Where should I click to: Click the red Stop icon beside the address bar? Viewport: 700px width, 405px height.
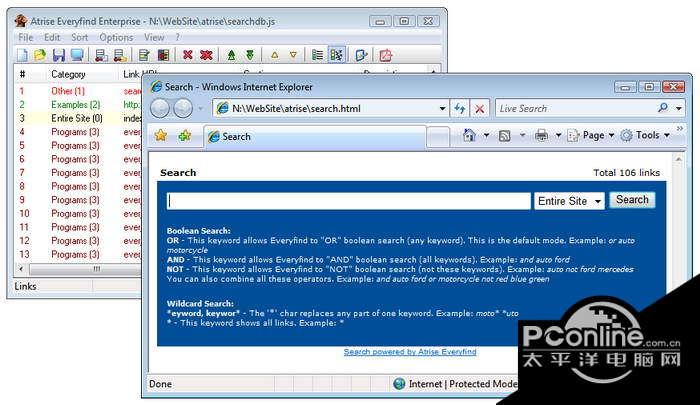[479, 109]
